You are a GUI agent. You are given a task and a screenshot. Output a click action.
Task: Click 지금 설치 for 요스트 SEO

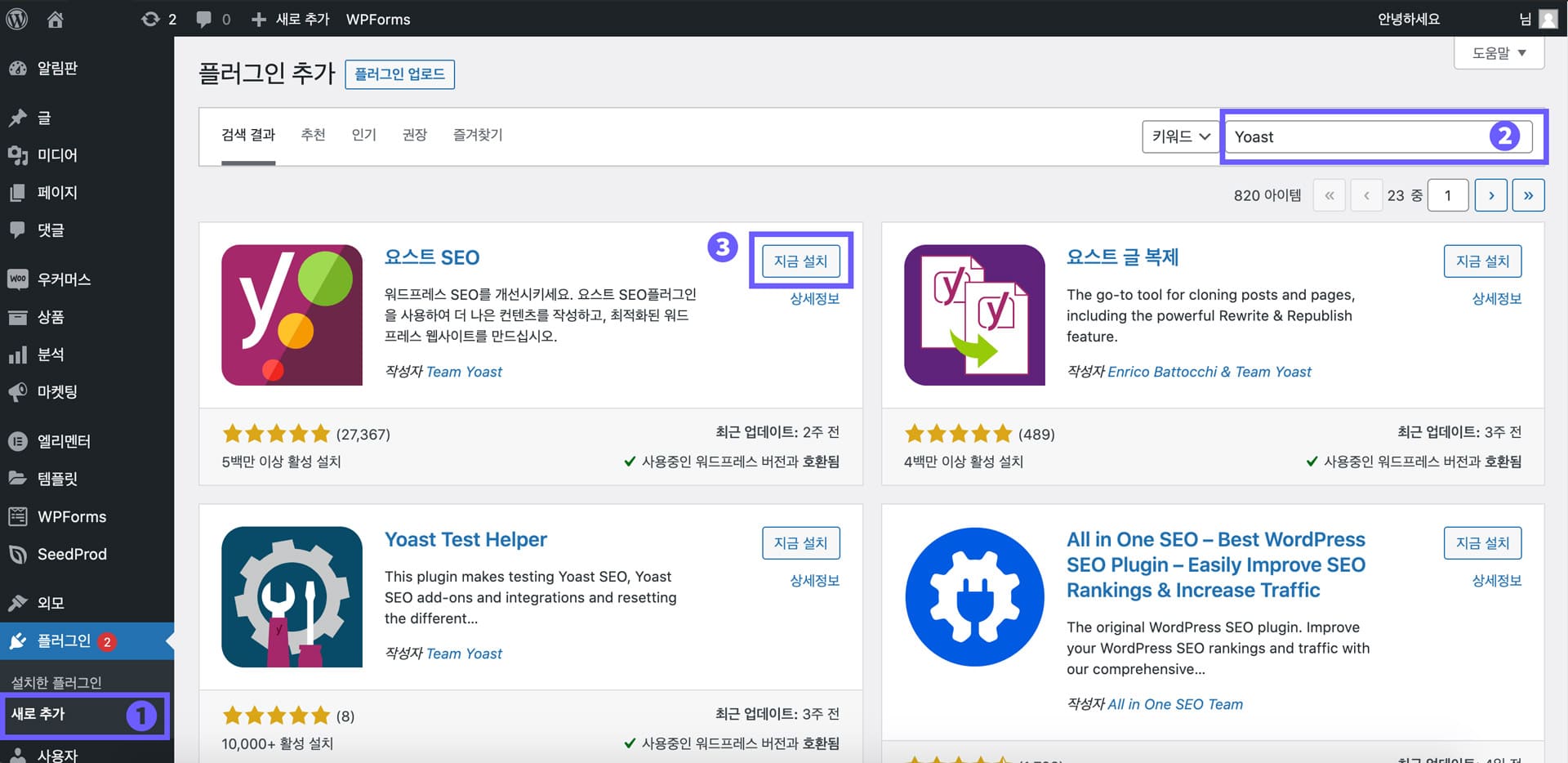pyautogui.click(x=800, y=261)
